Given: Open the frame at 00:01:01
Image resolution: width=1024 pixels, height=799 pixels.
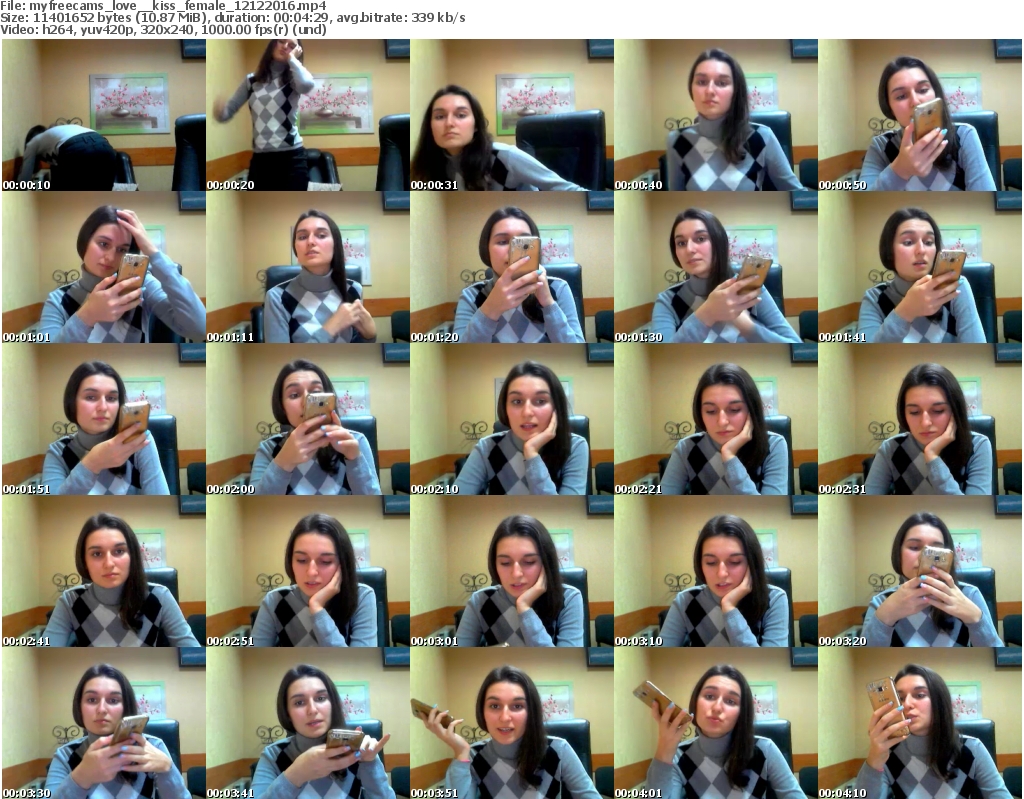Looking at the screenshot, I should pos(104,267).
